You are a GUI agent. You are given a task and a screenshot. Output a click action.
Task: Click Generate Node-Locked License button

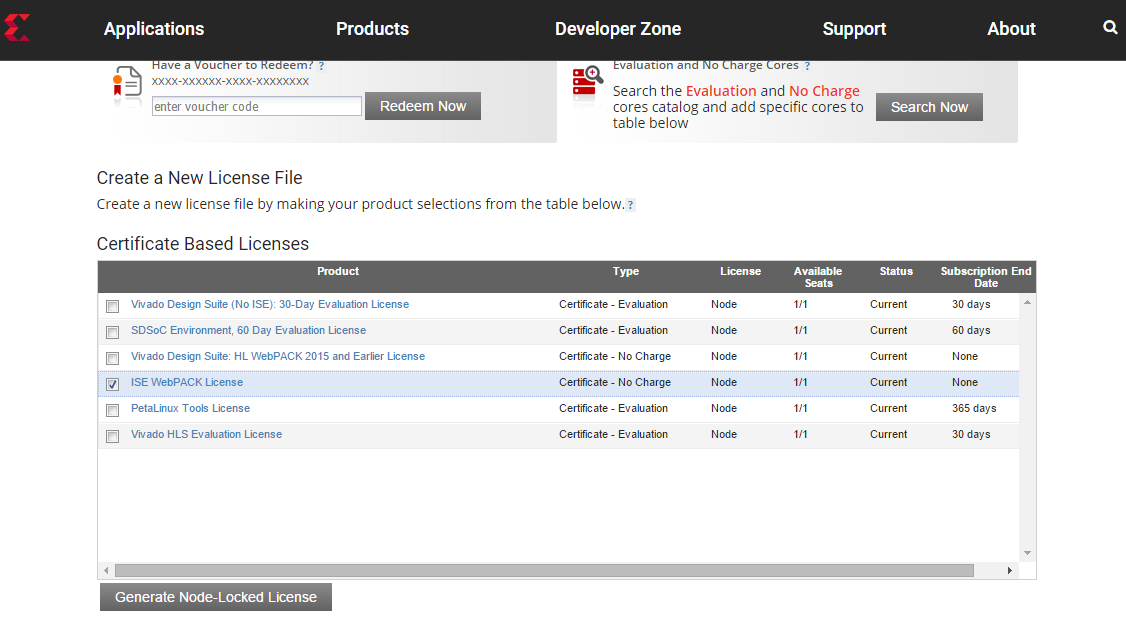pos(215,597)
